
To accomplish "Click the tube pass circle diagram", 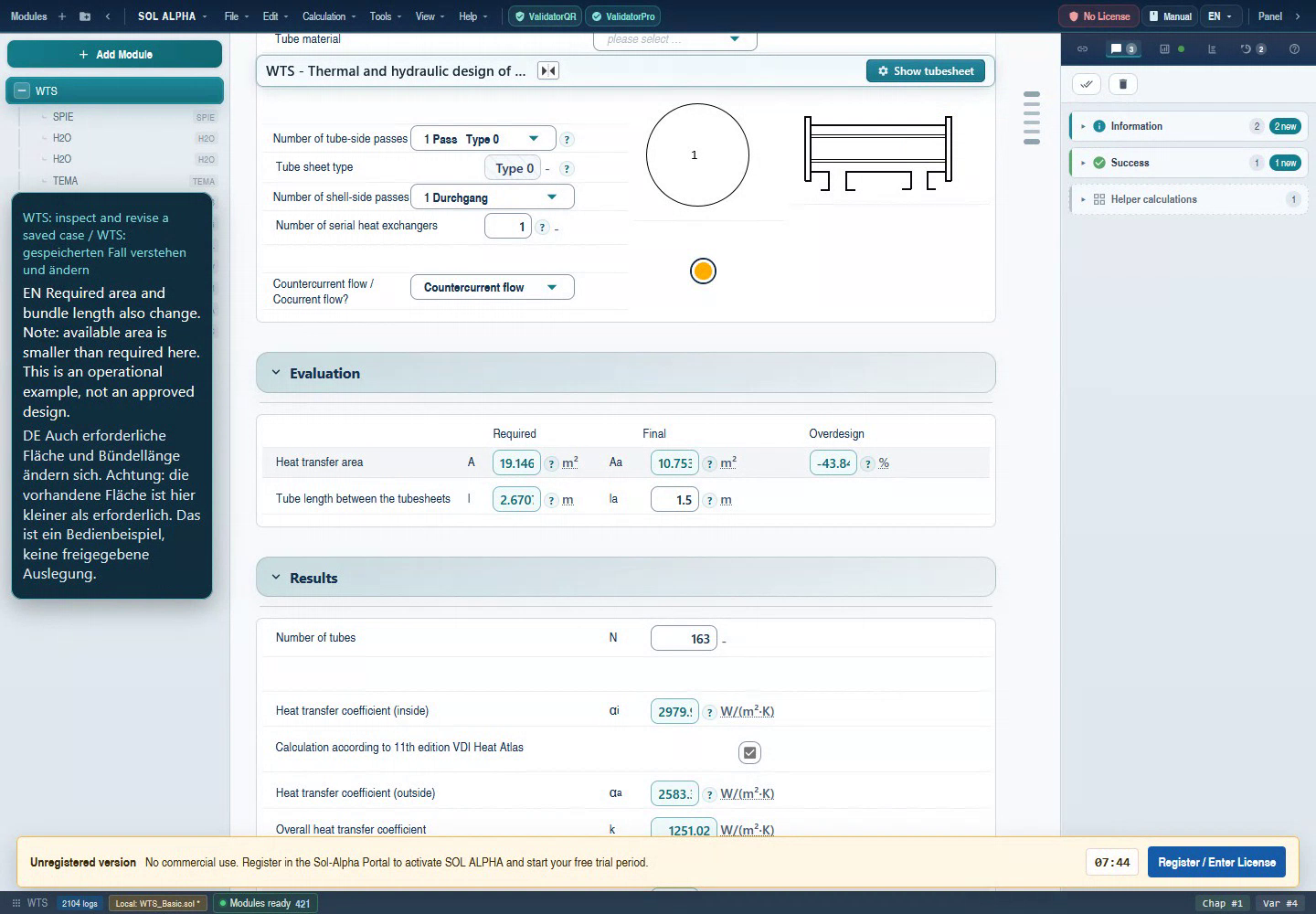I will (x=697, y=154).
